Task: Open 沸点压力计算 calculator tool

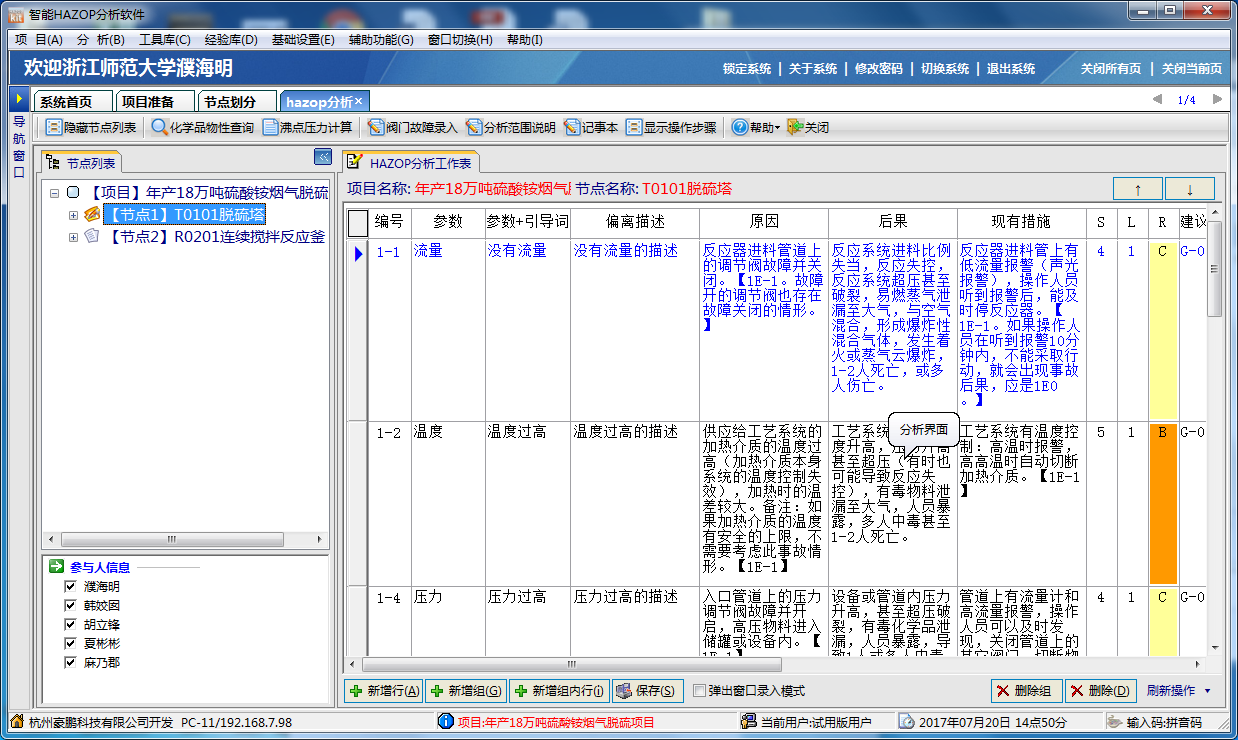Action: (x=270, y=128)
